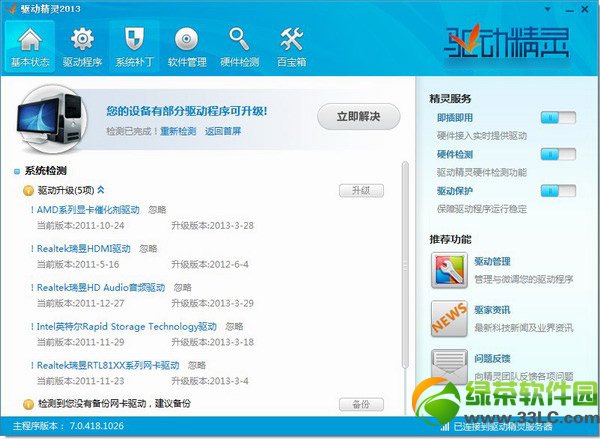Click the 重新检测 link
This screenshot has height=439, width=600.
coord(178,131)
